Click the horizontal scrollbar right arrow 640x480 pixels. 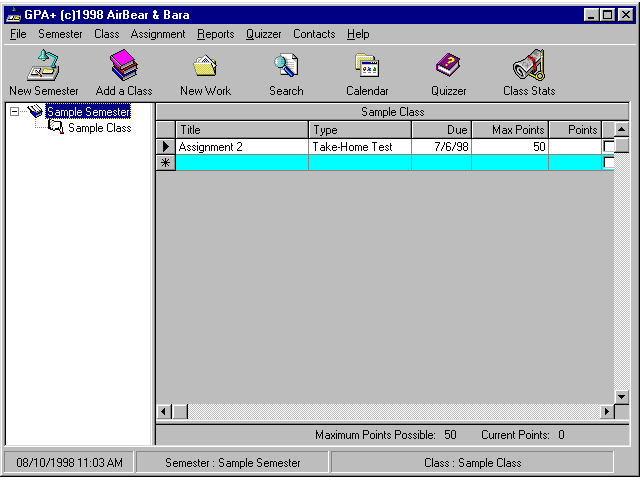(606, 411)
